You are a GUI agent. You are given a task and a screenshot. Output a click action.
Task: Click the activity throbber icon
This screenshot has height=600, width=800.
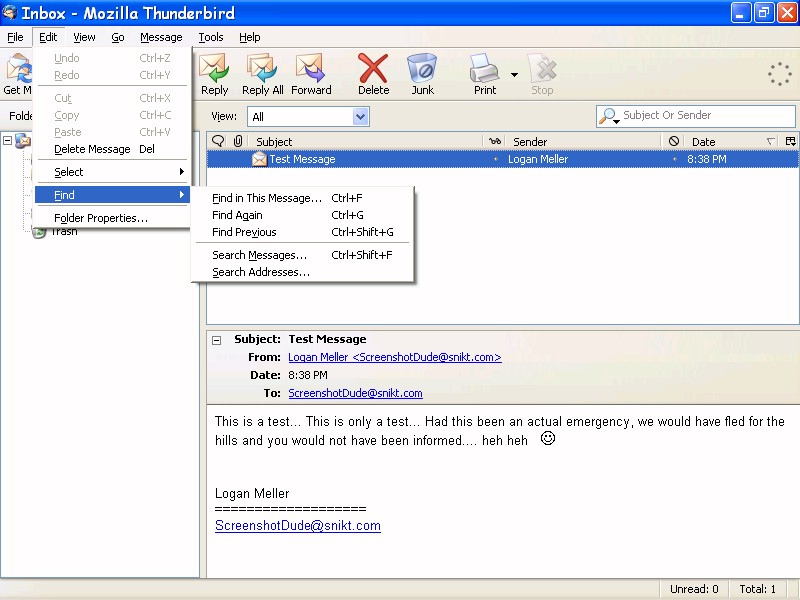coord(779,74)
